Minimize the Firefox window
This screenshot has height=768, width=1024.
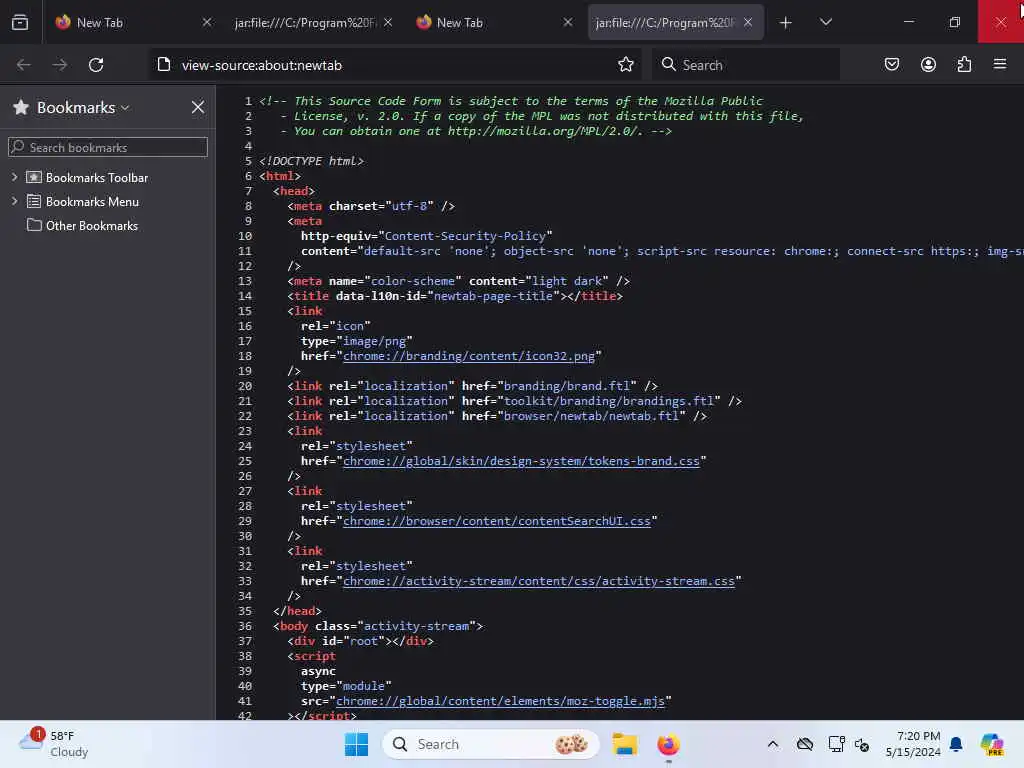[908, 22]
